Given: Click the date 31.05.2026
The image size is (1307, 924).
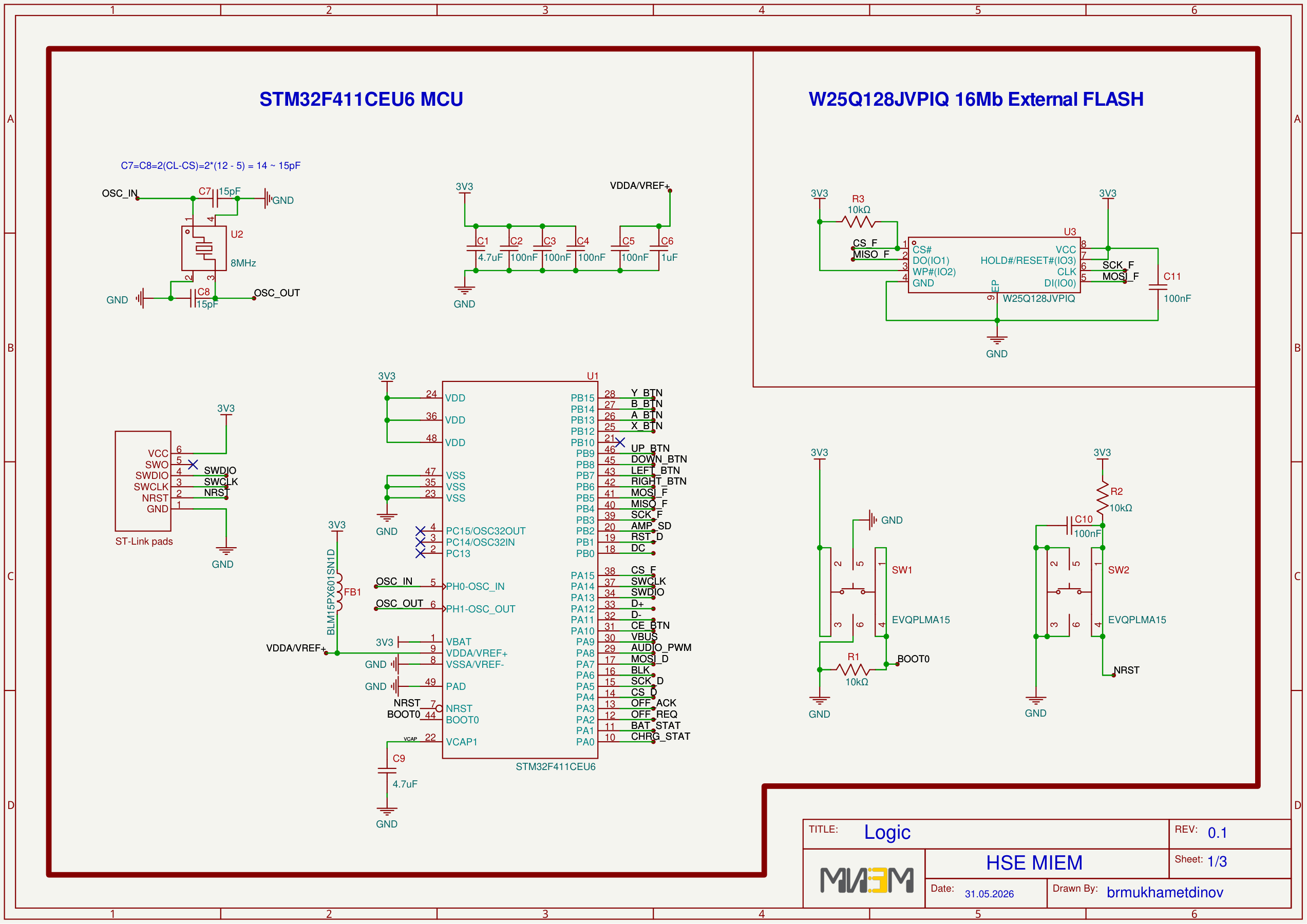Looking at the screenshot, I should (x=989, y=894).
